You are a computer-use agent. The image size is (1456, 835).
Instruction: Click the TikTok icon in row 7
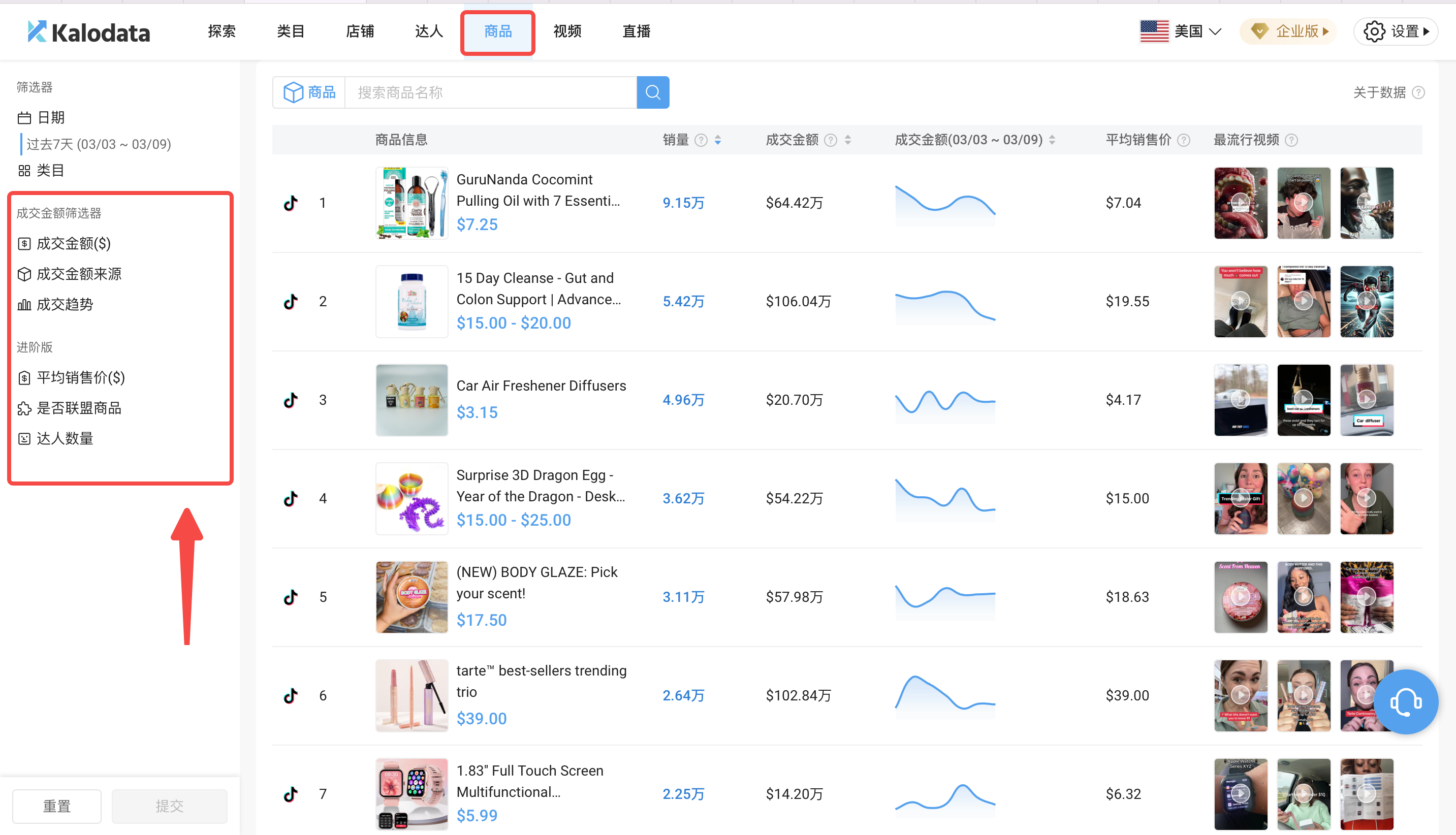[x=291, y=794]
